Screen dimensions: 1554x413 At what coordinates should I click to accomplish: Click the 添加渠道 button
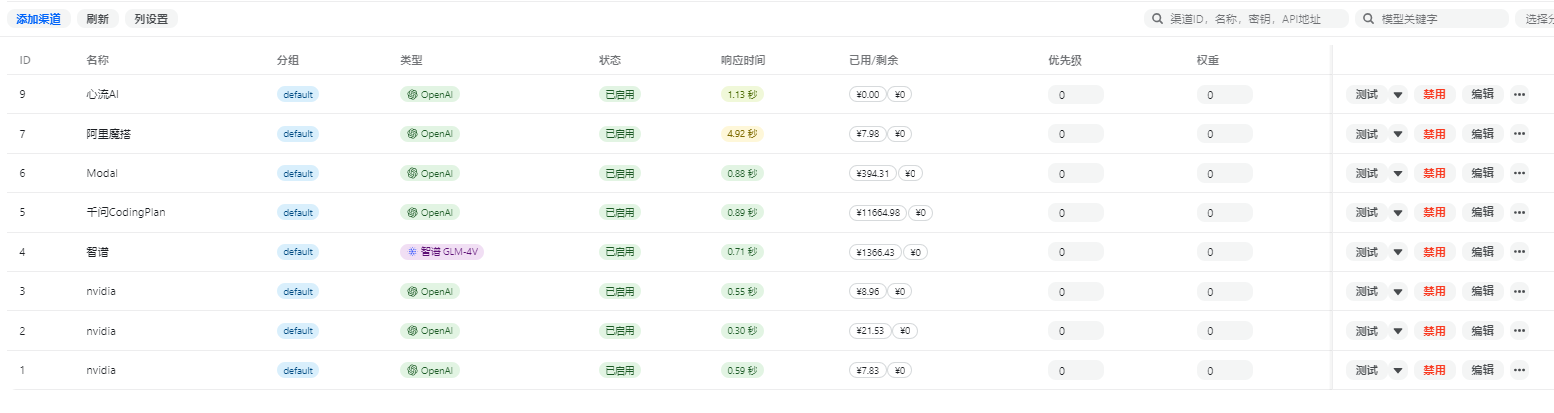[x=38, y=19]
